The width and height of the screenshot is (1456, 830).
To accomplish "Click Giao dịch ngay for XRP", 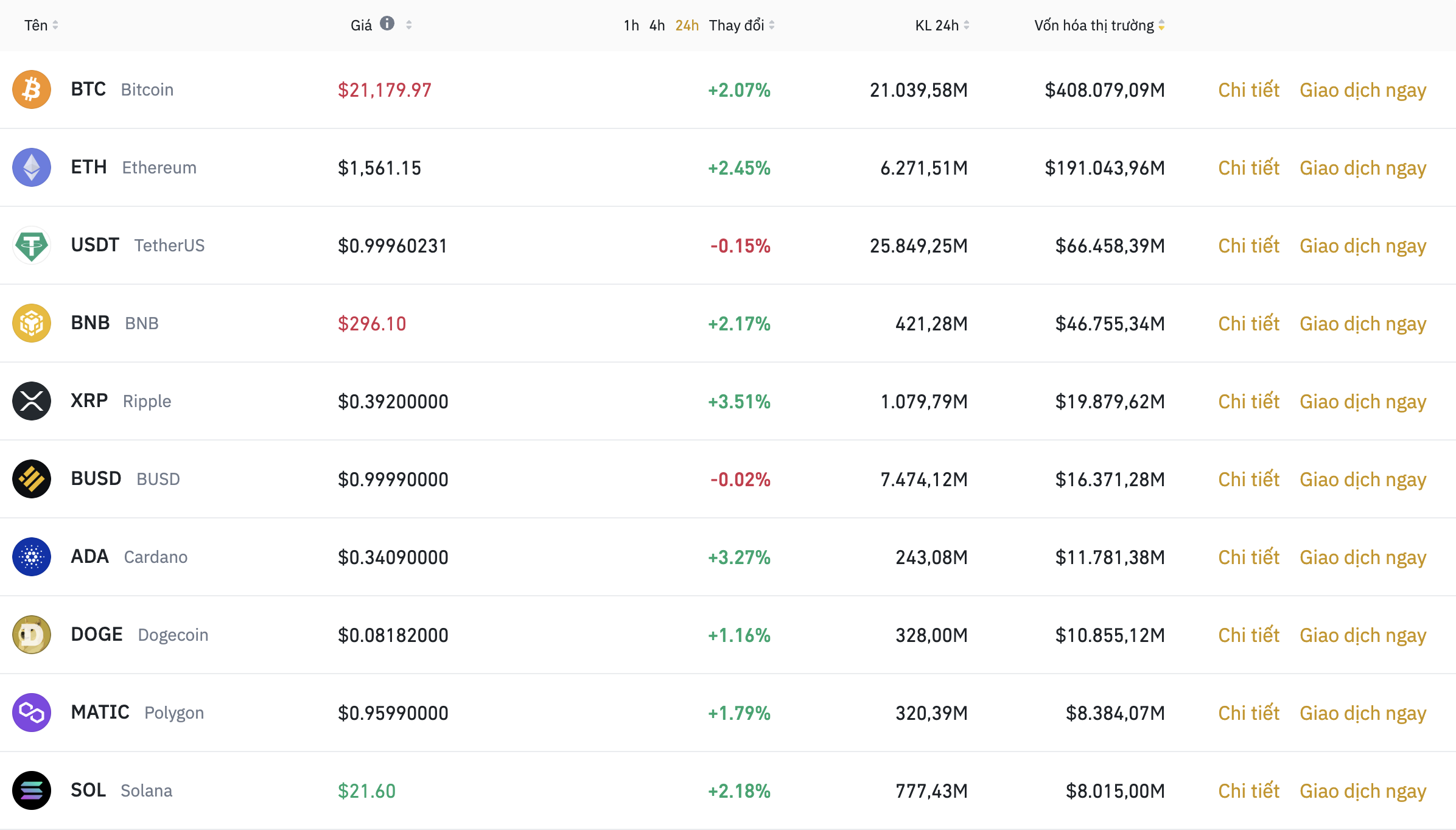I will [x=1363, y=403].
